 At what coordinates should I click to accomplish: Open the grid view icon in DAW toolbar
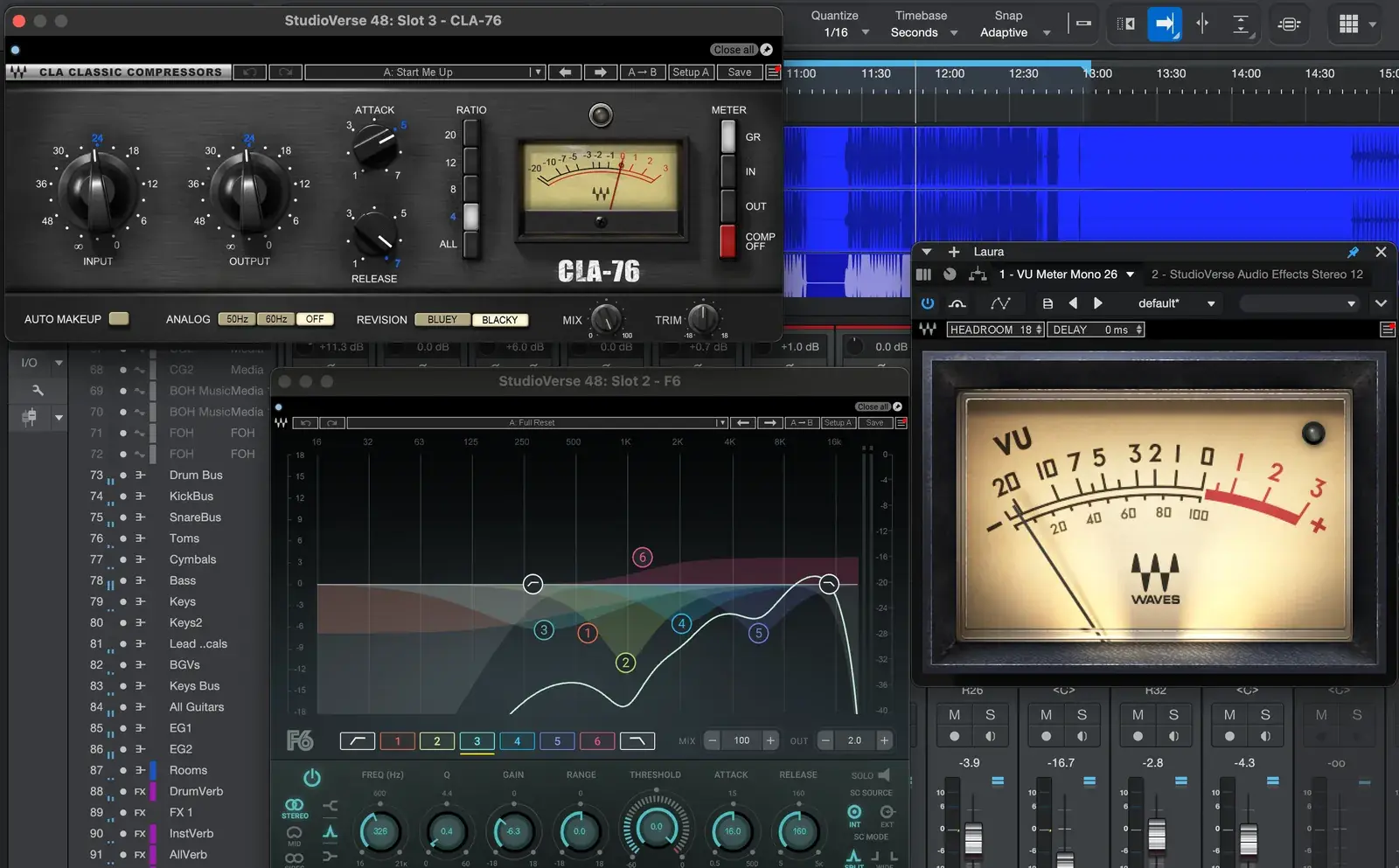[x=1348, y=24]
